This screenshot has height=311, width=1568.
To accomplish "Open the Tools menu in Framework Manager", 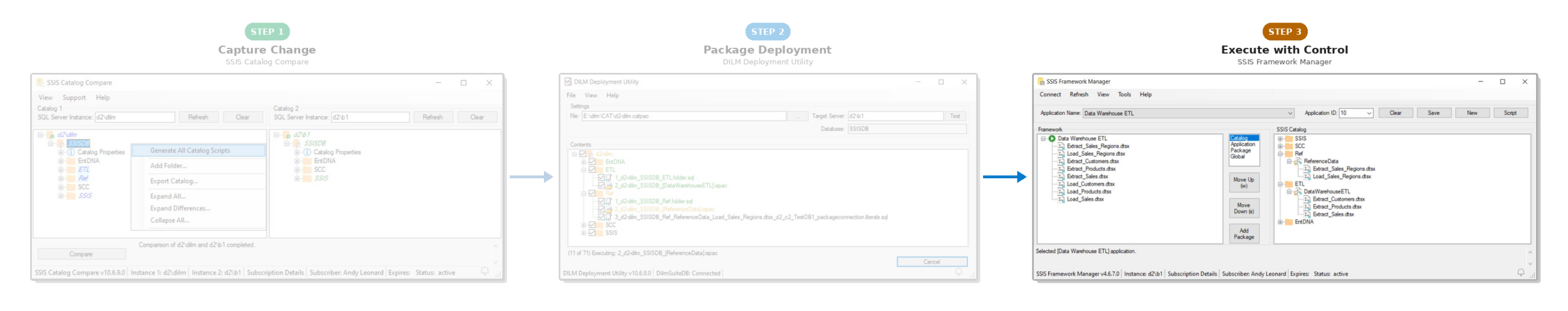I will (1124, 94).
